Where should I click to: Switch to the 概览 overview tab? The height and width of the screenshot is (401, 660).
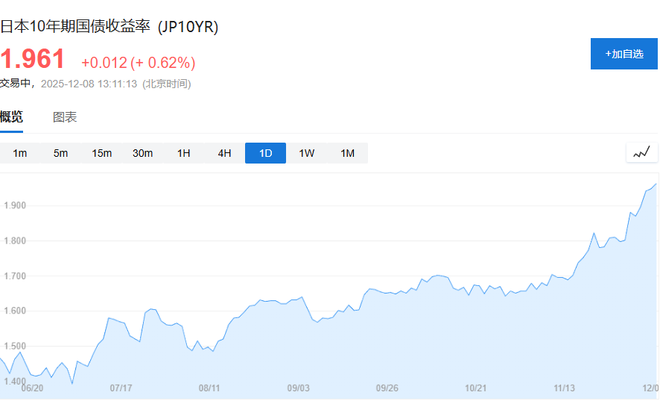click(x=12, y=117)
